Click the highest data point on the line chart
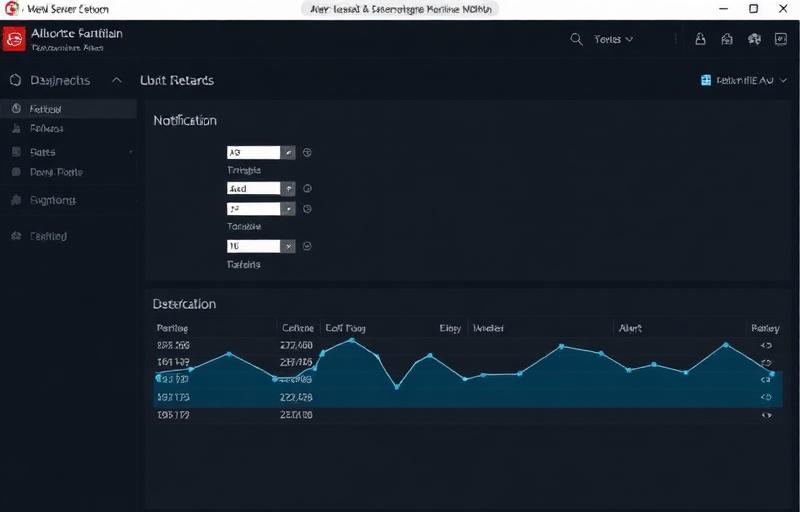 click(352, 340)
